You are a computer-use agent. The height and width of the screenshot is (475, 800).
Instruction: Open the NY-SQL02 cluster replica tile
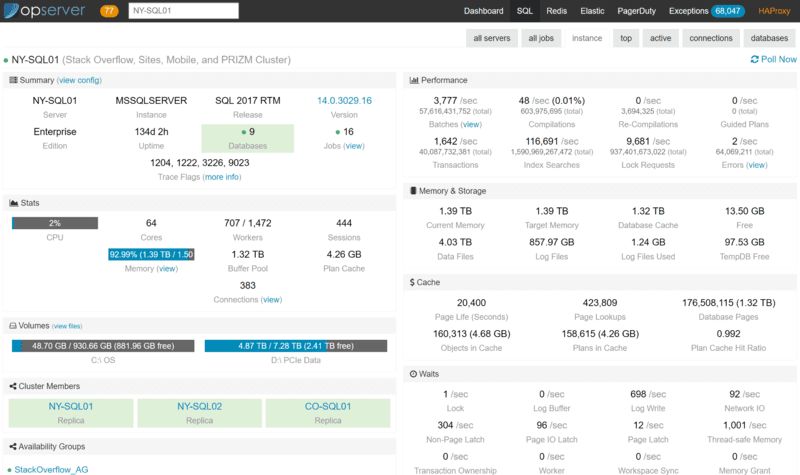point(199,413)
